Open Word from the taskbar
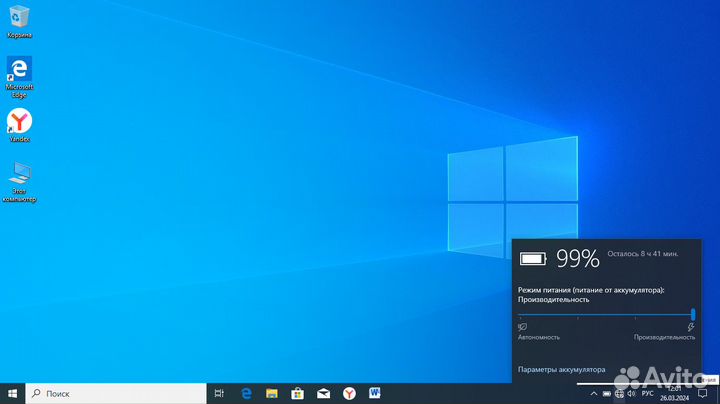720x404 pixels. [x=375, y=393]
